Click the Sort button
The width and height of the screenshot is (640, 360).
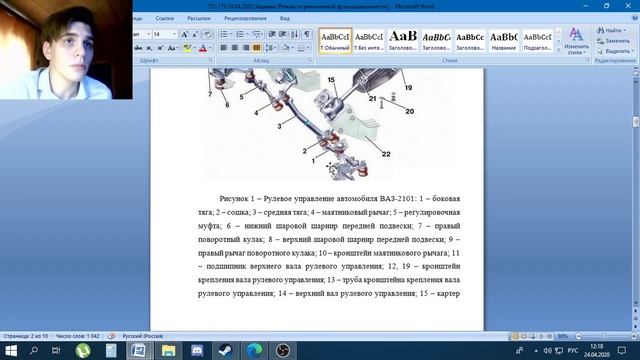coord(295,34)
